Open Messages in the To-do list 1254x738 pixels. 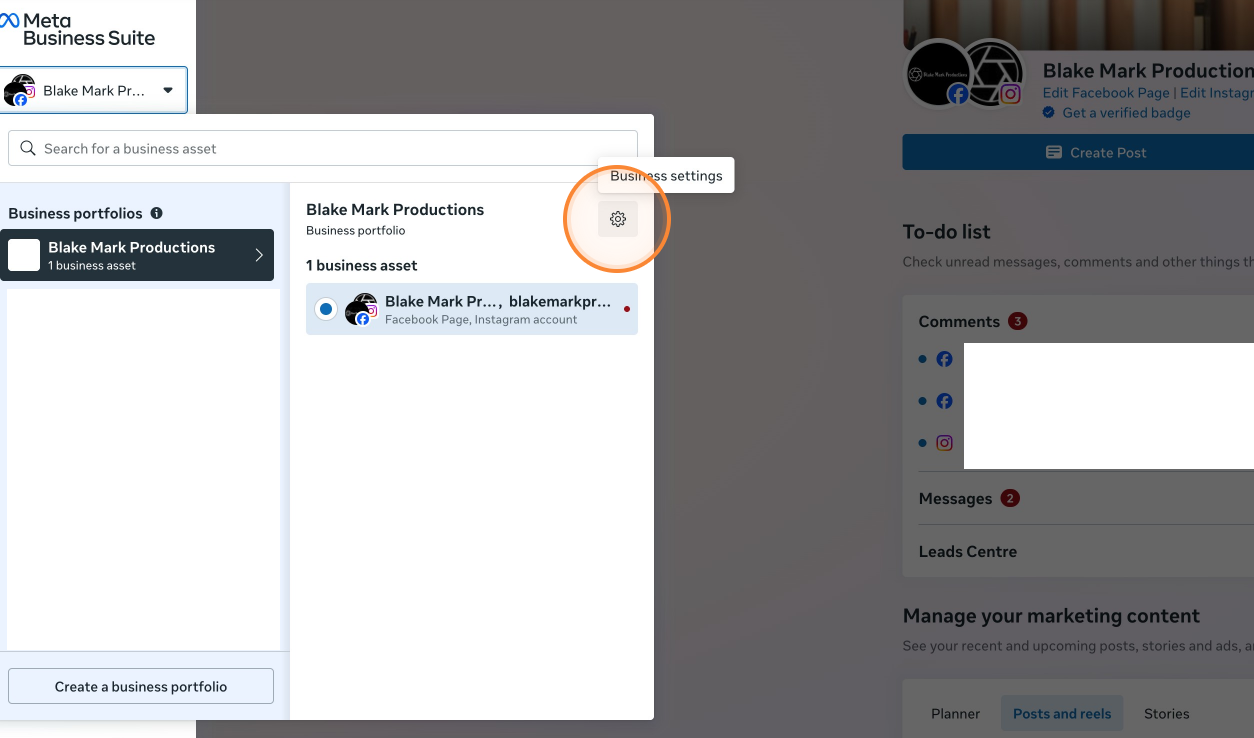click(x=955, y=498)
